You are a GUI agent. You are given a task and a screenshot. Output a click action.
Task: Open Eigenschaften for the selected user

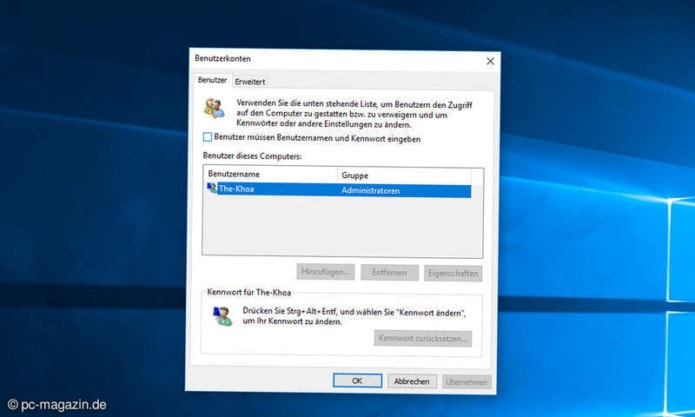[453, 273]
